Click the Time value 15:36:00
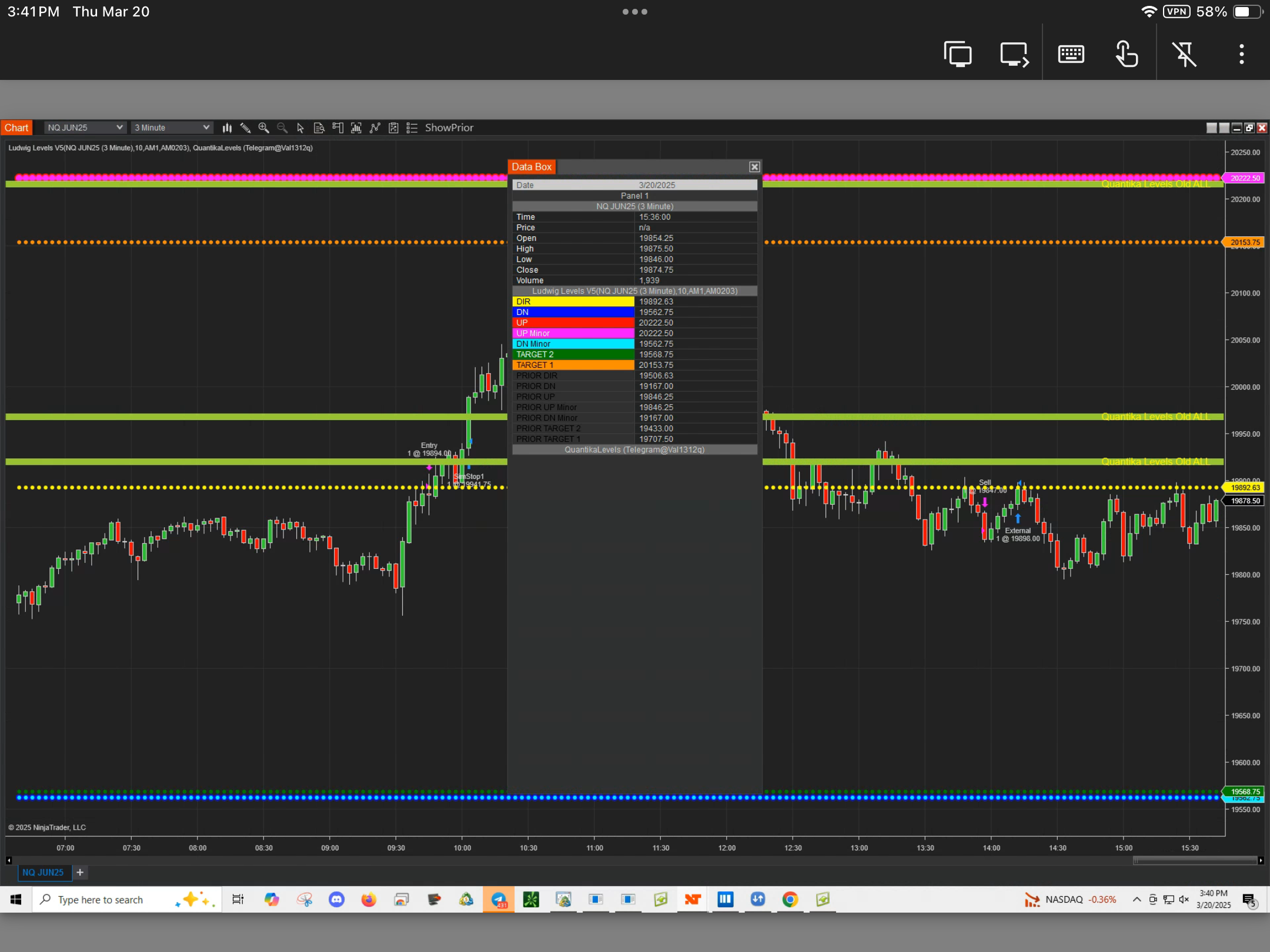Screen dimensions: 1270x952 coord(655,217)
